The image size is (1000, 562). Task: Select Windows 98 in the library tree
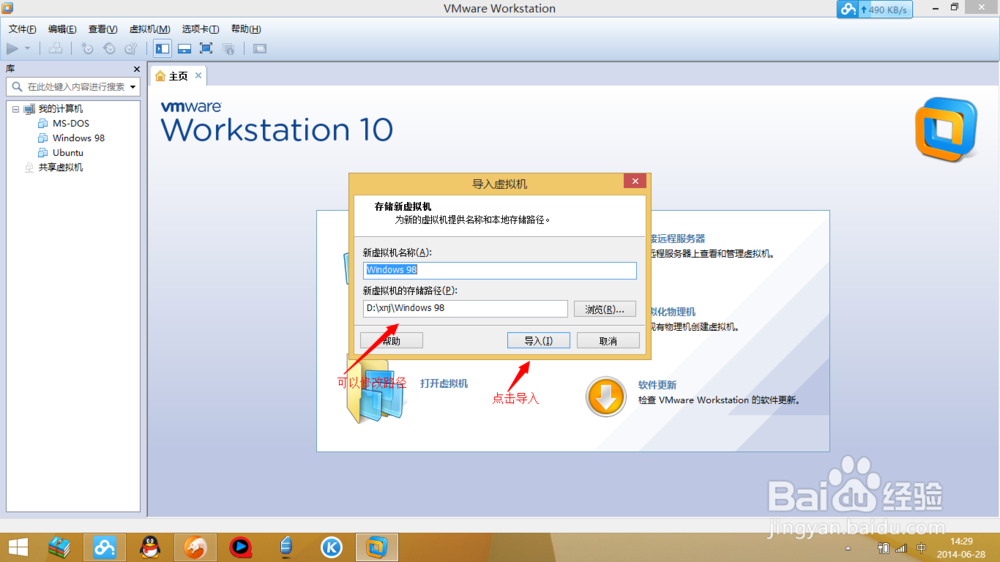pos(78,138)
